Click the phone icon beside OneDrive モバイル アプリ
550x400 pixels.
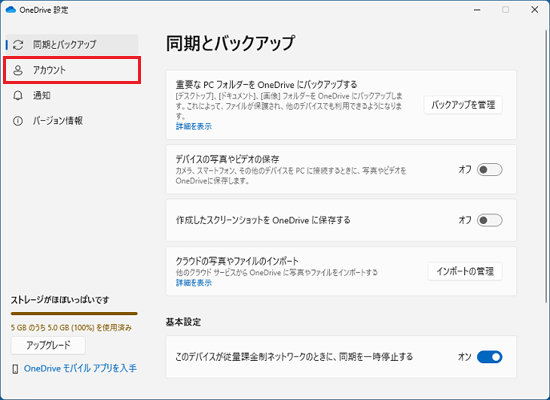[x=15, y=369]
